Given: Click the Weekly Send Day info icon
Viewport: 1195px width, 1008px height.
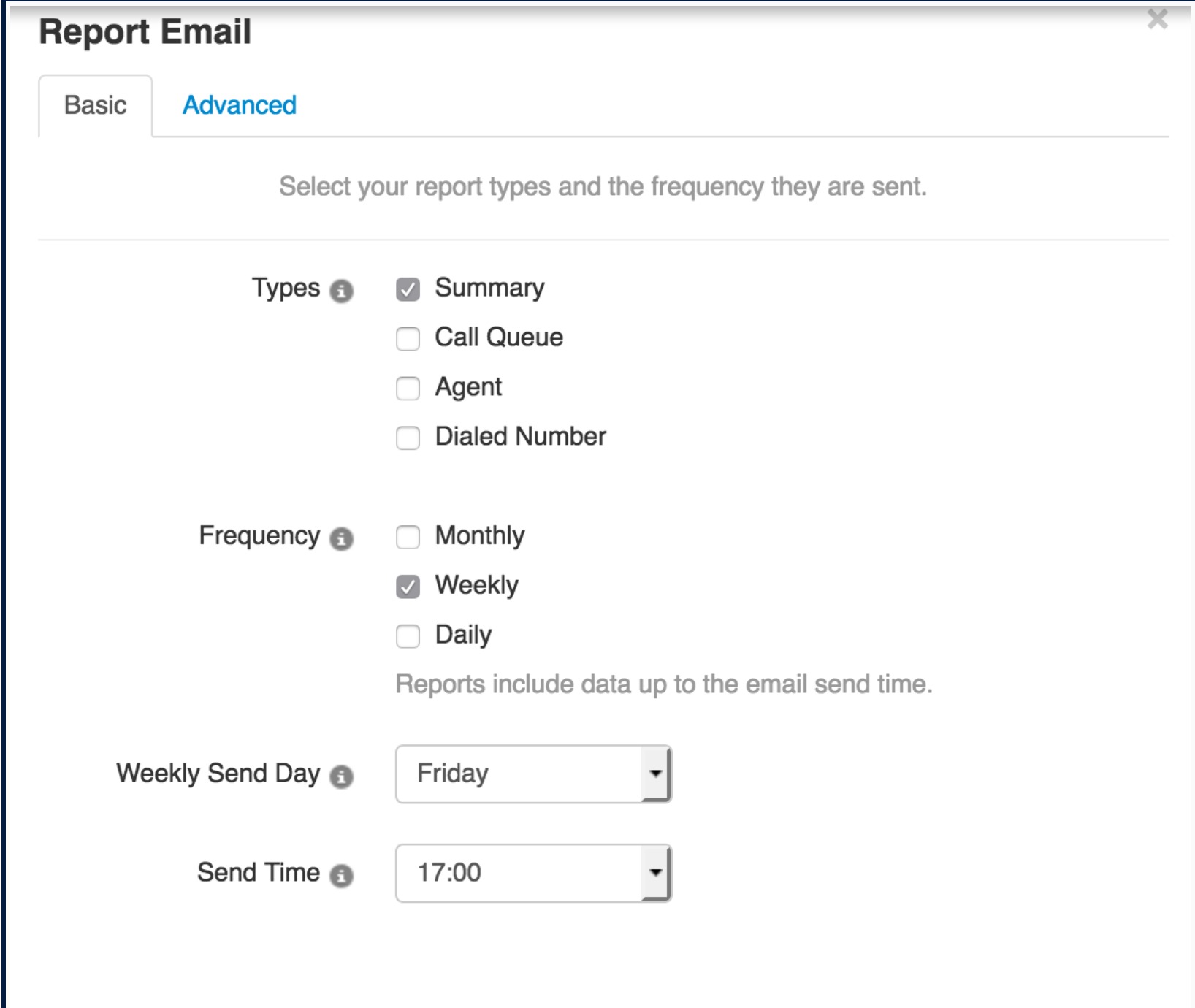Looking at the screenshot, I should [x=343, y=776].
